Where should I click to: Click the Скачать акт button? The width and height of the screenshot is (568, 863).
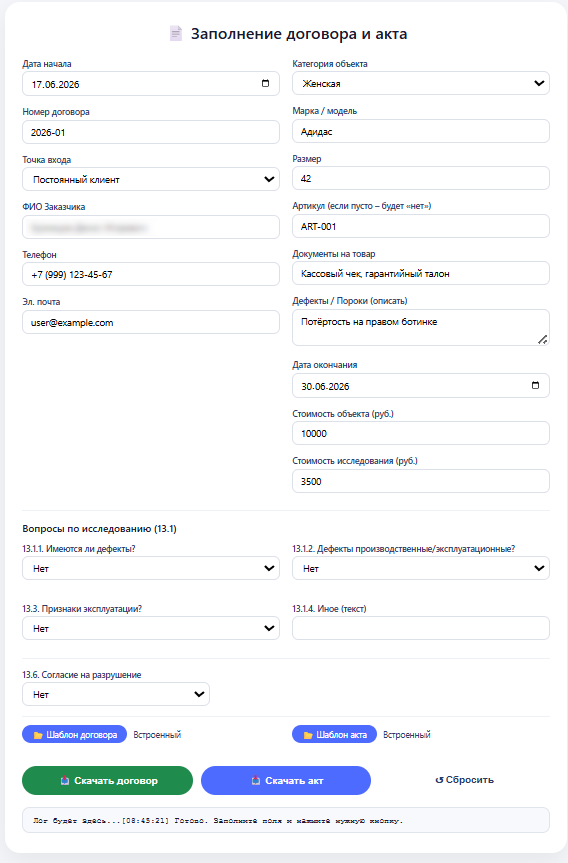tap(286, 780)
